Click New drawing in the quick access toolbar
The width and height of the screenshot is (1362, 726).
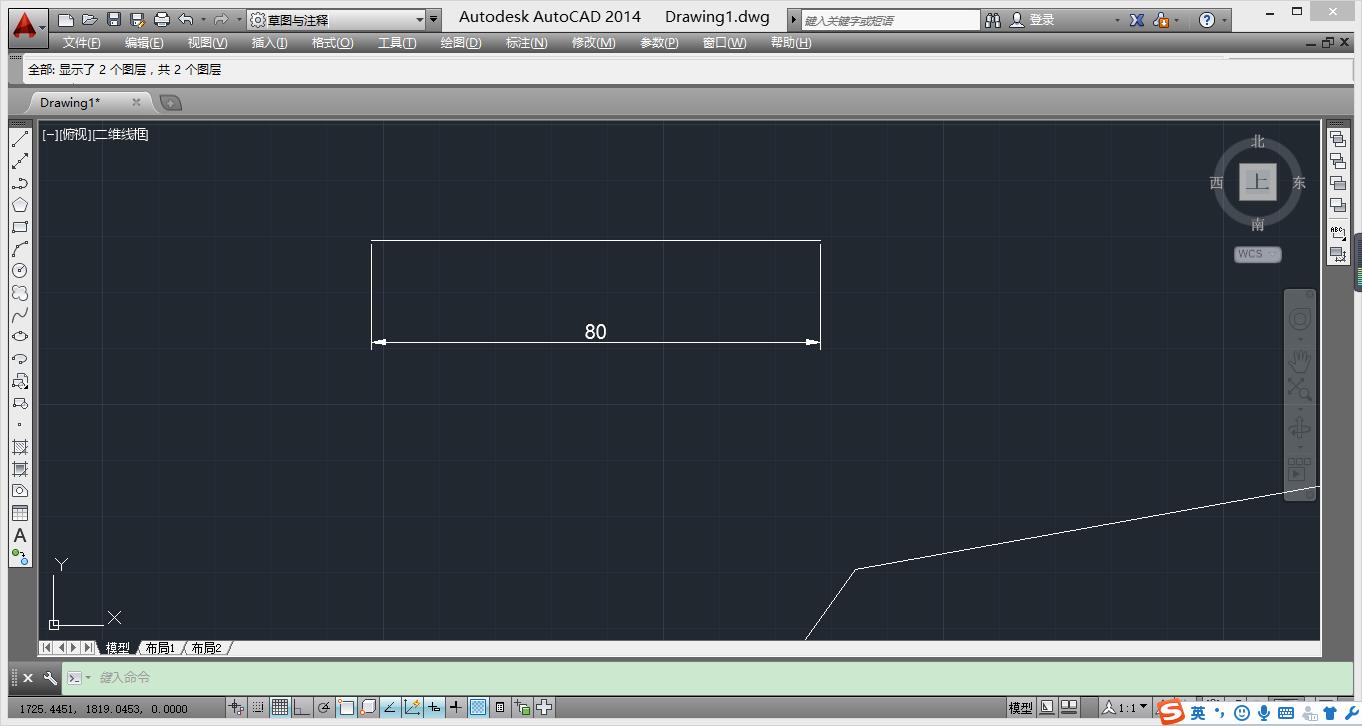click(x=66, y=19)
